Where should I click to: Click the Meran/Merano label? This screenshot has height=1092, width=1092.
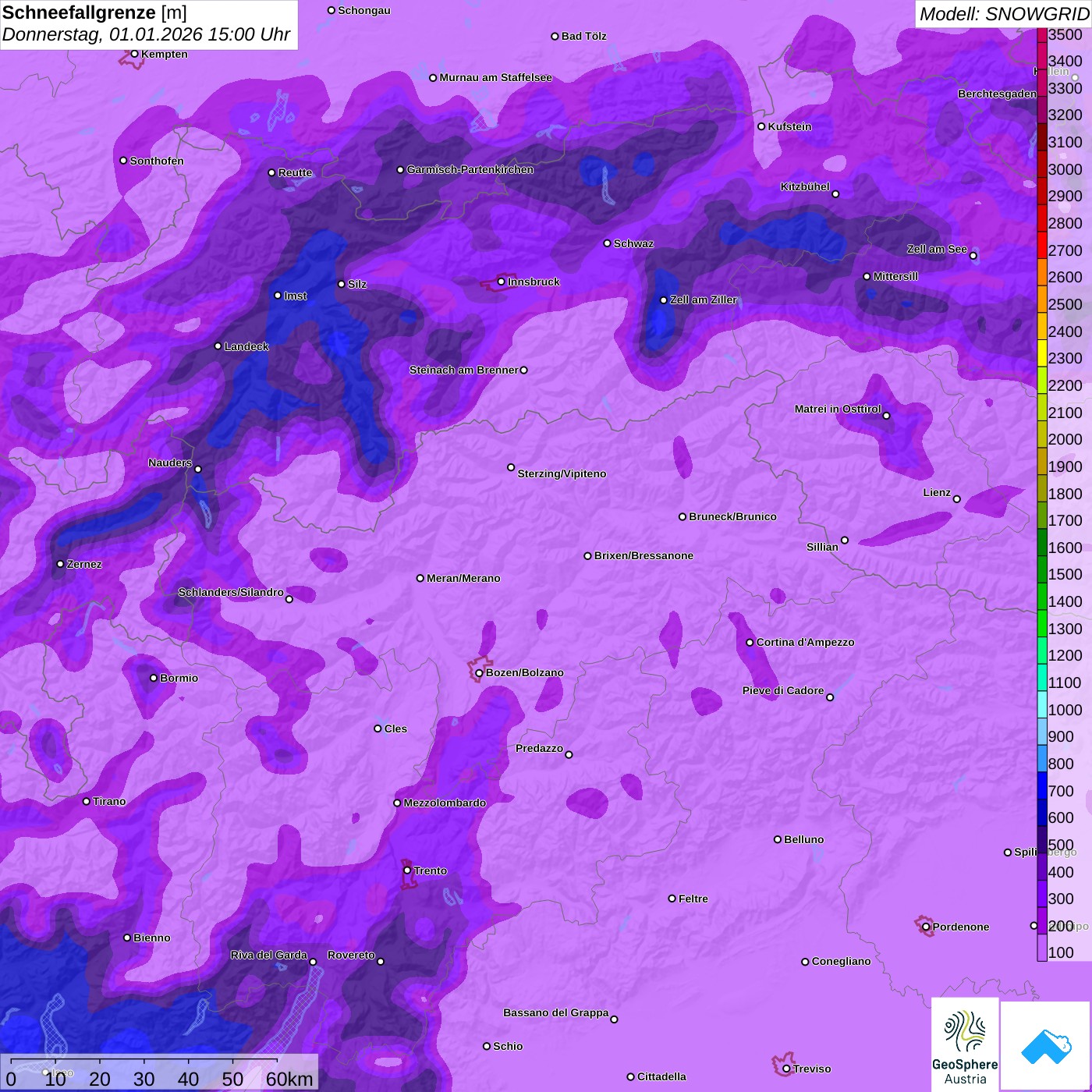click(x=464, y=578)
